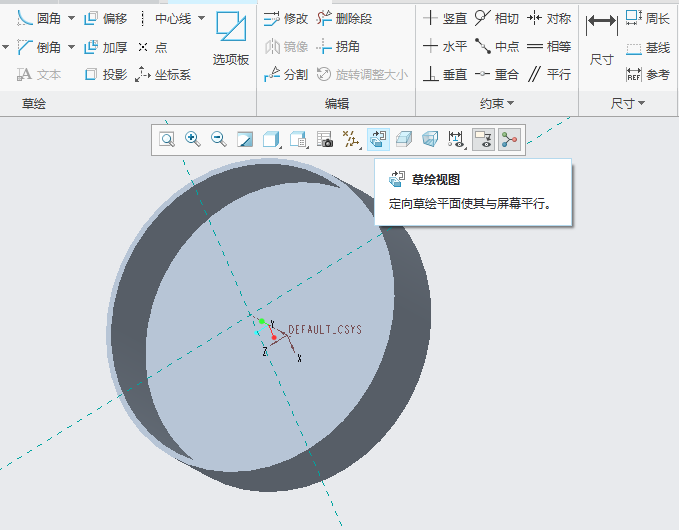Click the 草绘 group label
This screenshot has width=679, height=530.
[x=34, y=103]
